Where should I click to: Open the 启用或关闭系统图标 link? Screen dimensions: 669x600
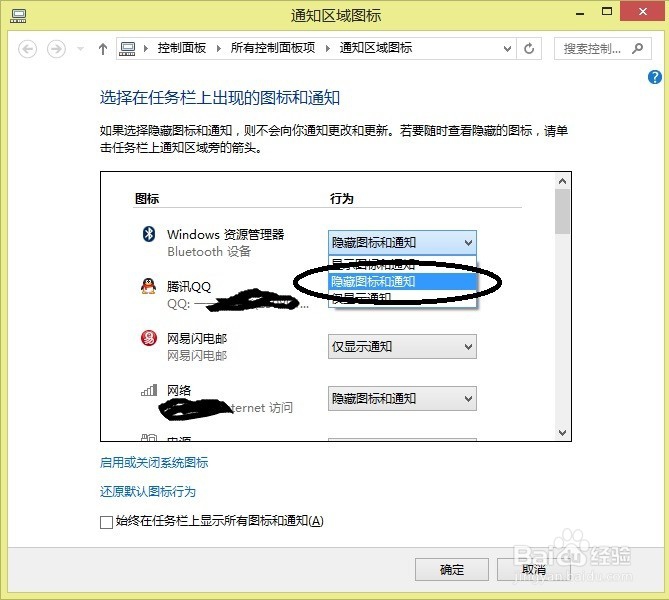click(x=154, y=463)
